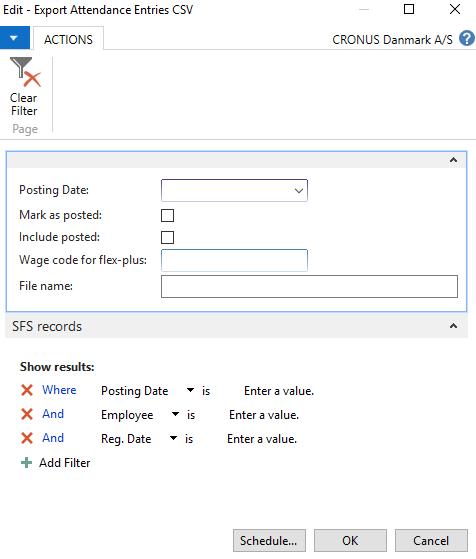Expand the Posting Date filter field arrow
Image resolution: width=476 pixels, height=559 pixels.
point(190,390)
